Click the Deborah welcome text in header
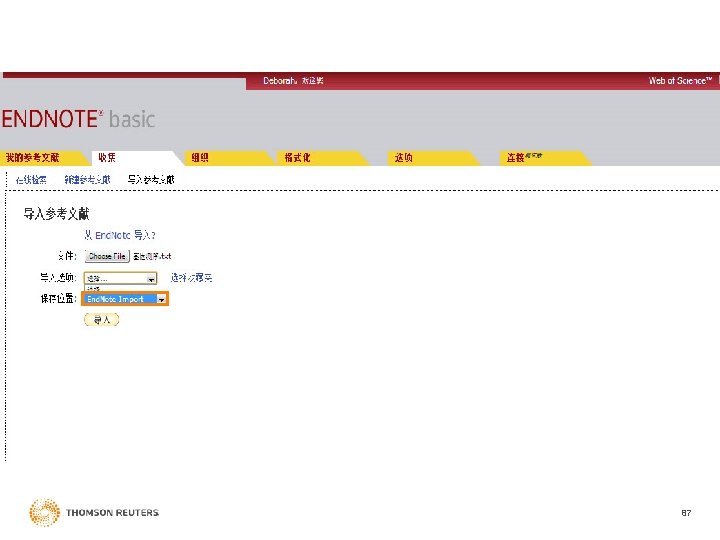 293,81
